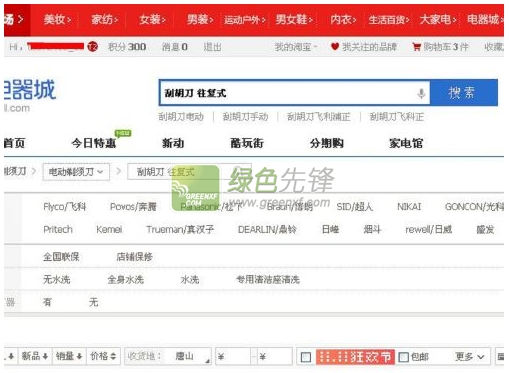Filter by brand rewell/日威

[x=429, y=230]
